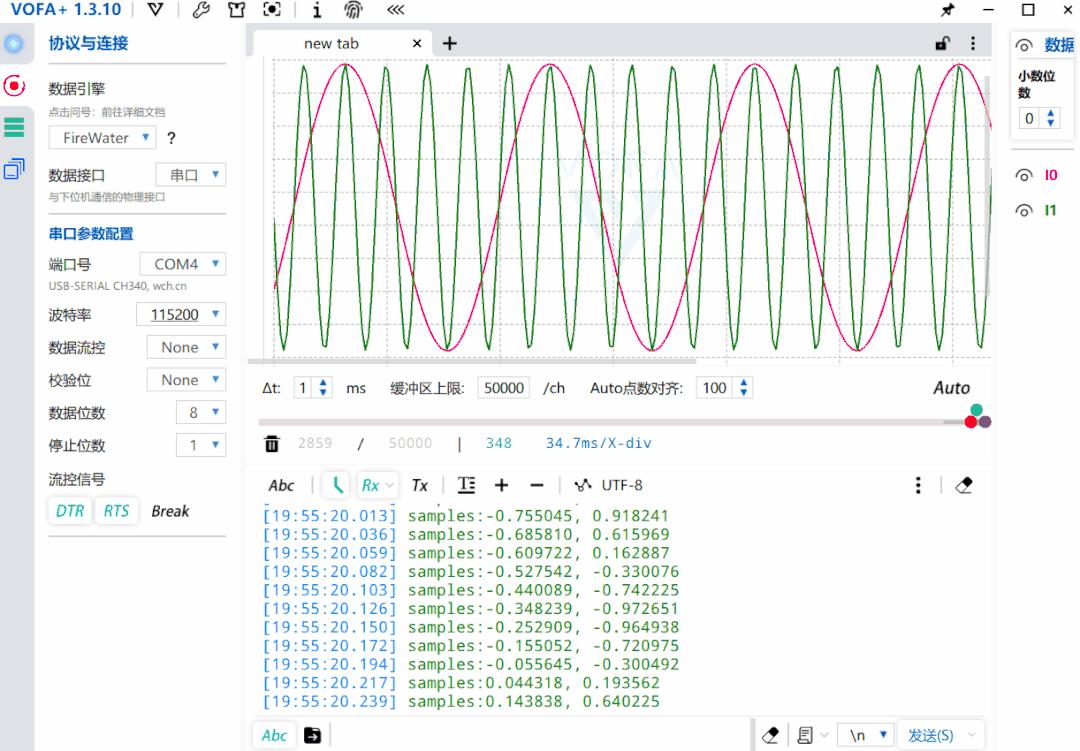Open the COM4 port number dropdown

point(183,265)
